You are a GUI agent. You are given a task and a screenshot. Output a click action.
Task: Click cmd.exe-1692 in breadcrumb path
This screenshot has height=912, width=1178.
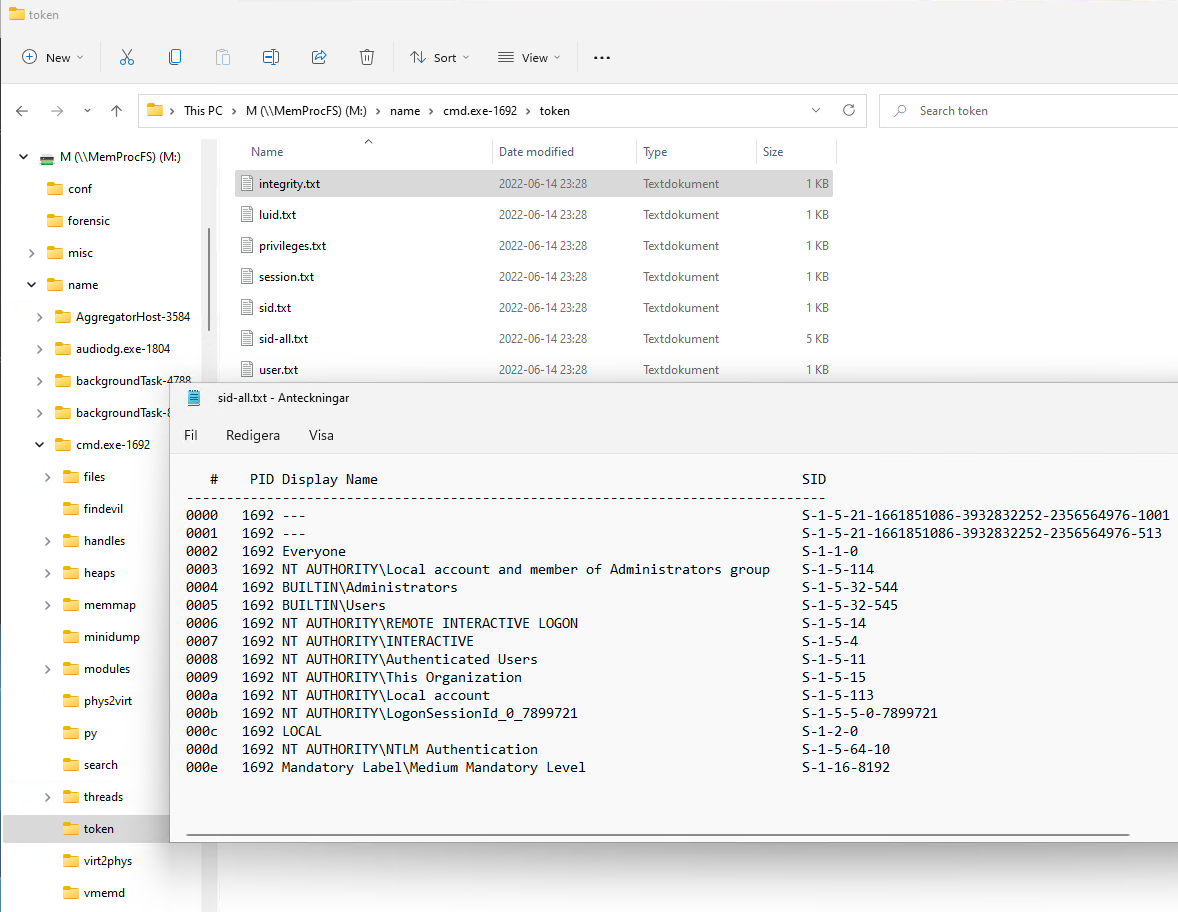(x=480, y=110)
